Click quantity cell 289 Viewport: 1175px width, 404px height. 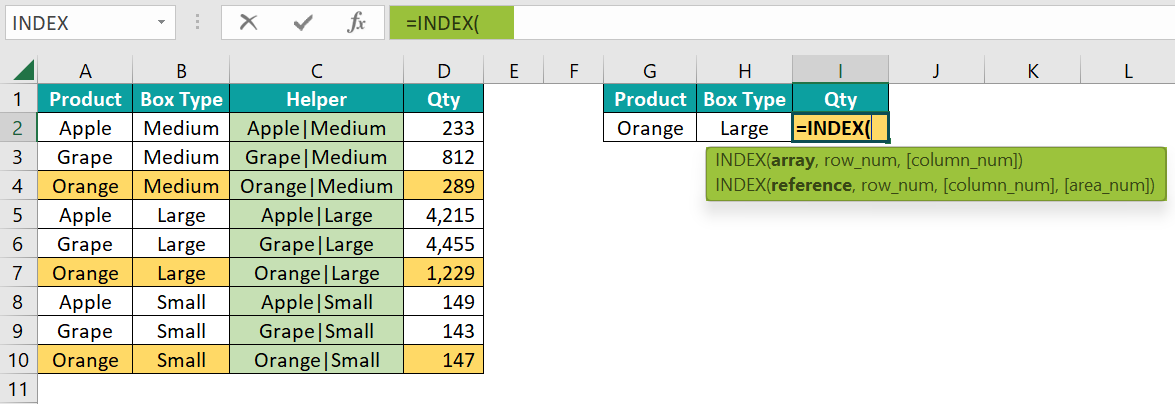(444, 186)
